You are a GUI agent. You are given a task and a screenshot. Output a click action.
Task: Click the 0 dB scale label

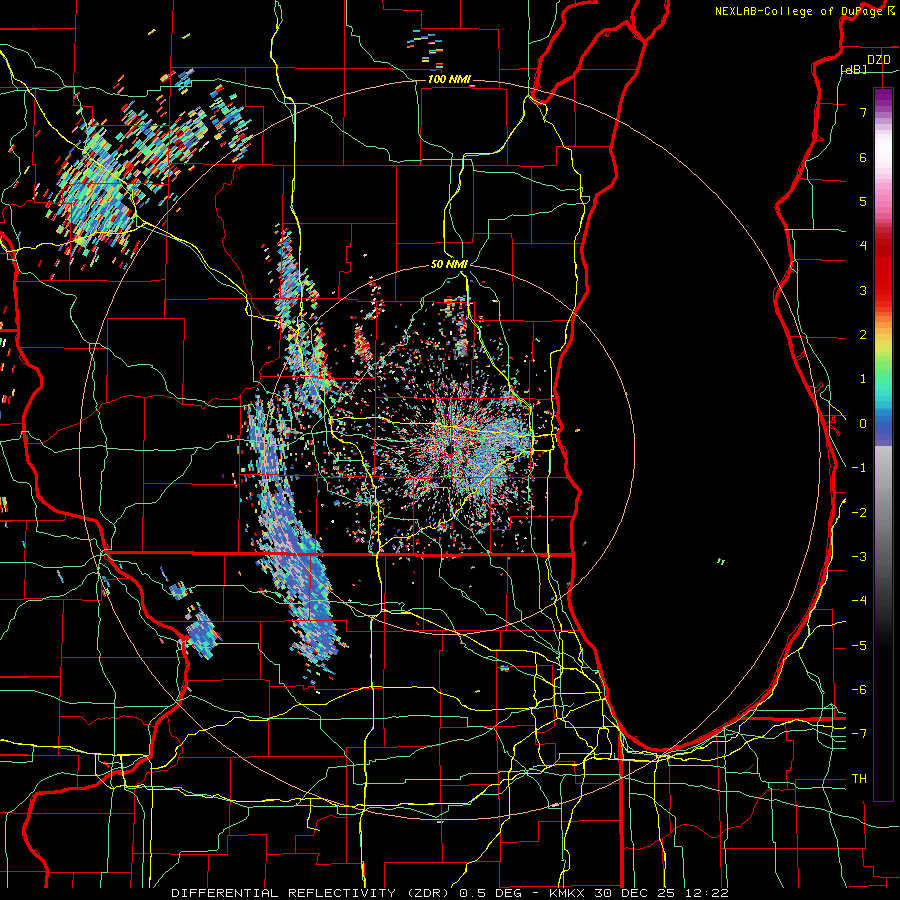[x=863, y=424]
